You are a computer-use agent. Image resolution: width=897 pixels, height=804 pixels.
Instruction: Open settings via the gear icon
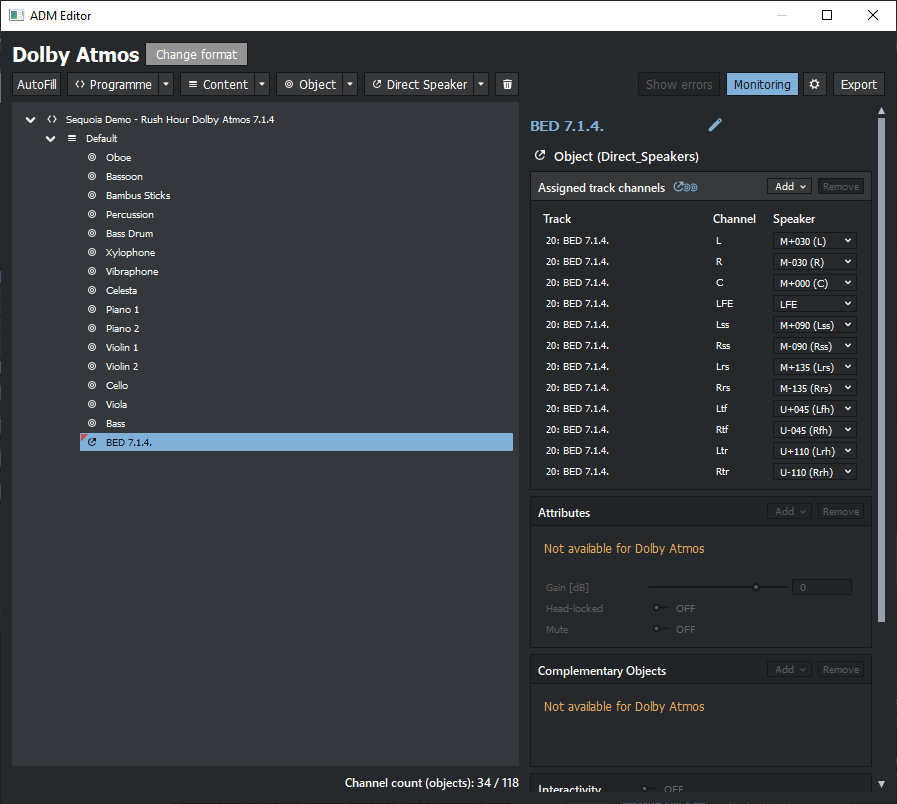[x=815, y=85]
